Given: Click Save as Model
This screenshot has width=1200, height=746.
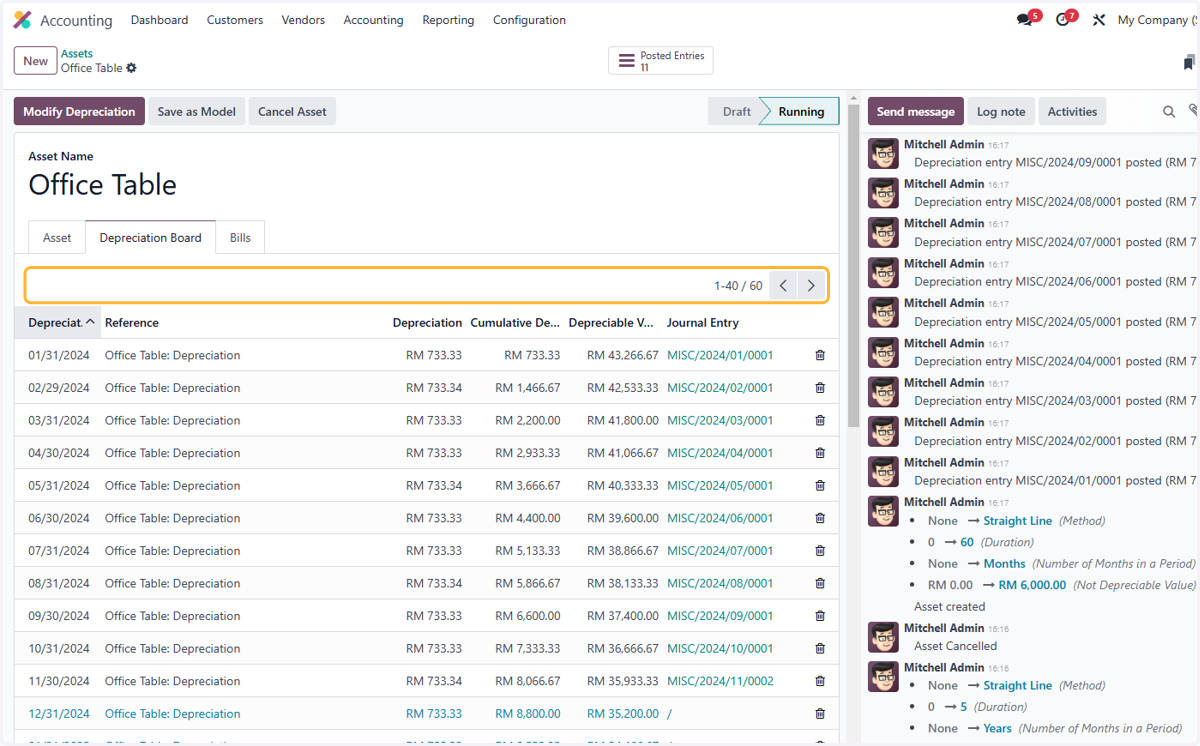Looking at the screenshot, I should click(x=196, y=111).
